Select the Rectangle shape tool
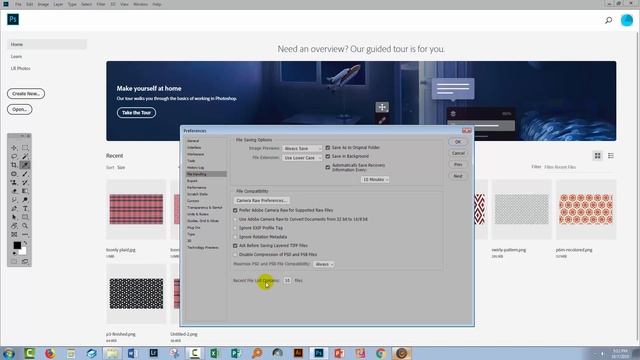The image size is (640, 360). click(x=25, y=217)
